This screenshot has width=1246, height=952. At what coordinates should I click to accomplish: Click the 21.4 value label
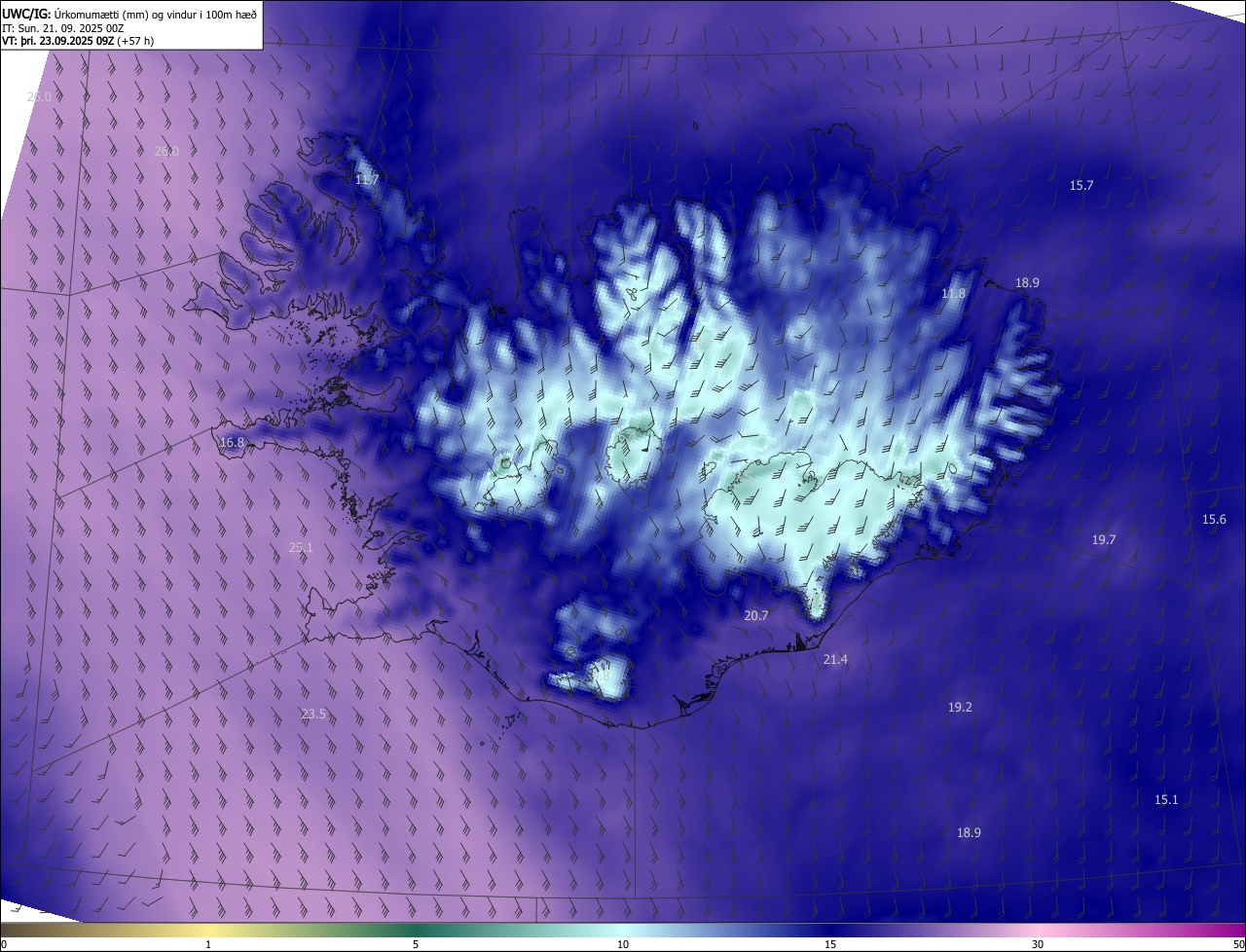[x=835, y=659]
